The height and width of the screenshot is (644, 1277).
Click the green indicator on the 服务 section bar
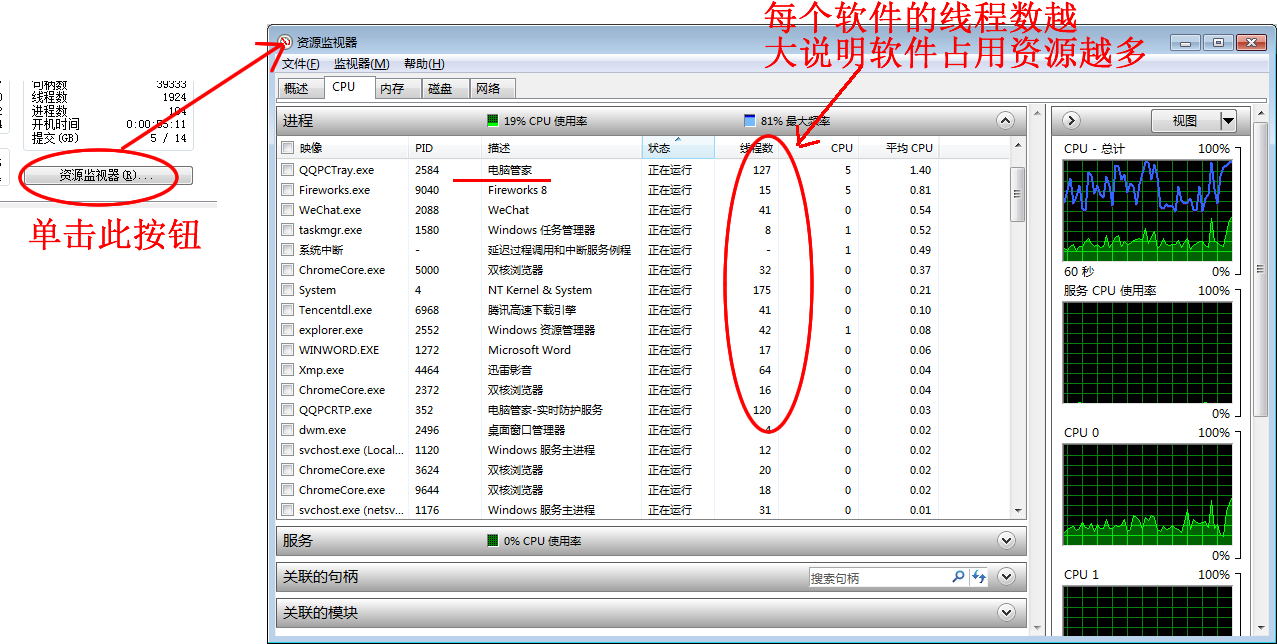pos(493,540)
